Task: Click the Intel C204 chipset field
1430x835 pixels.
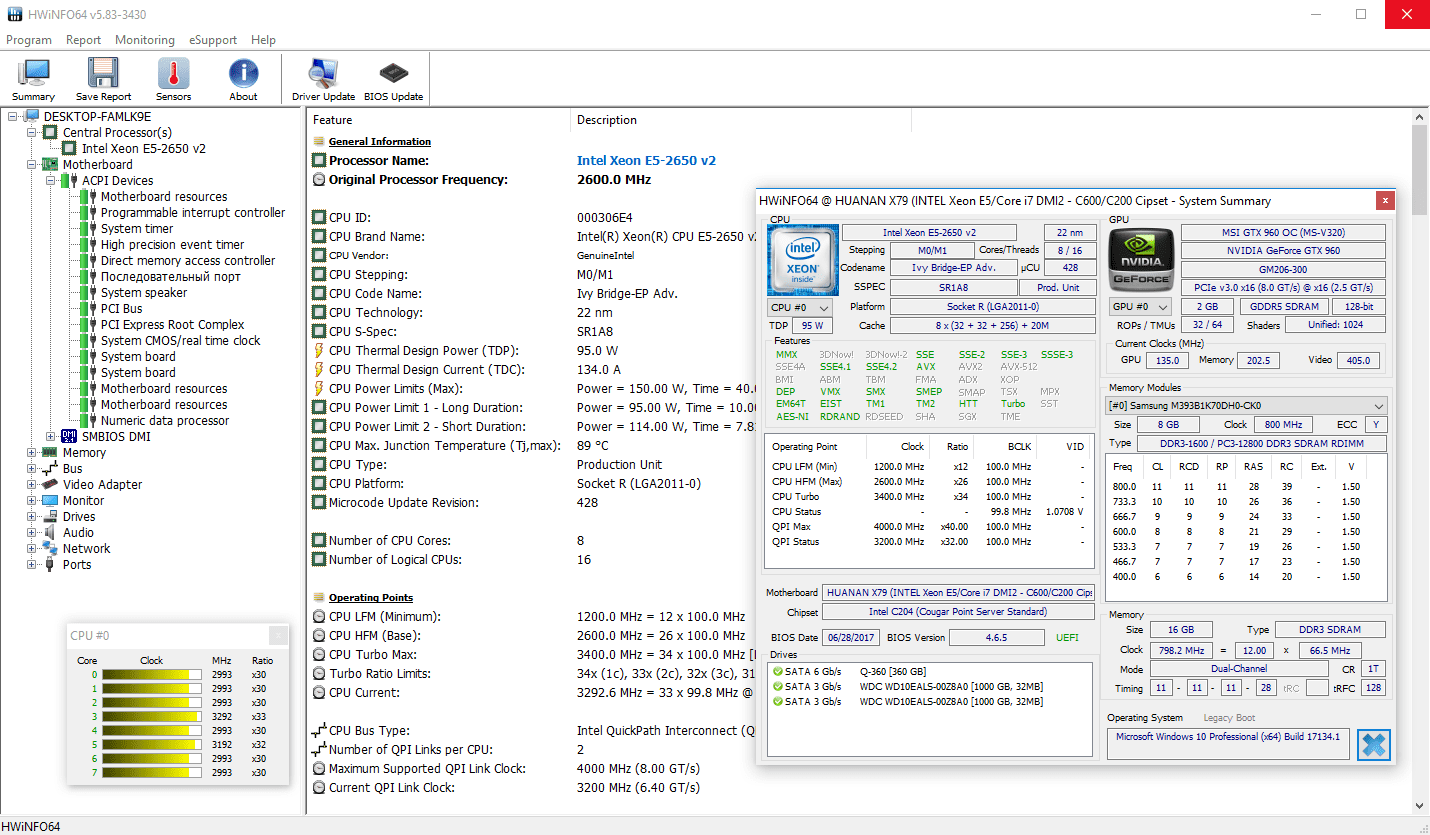Action: click(958, 612)
